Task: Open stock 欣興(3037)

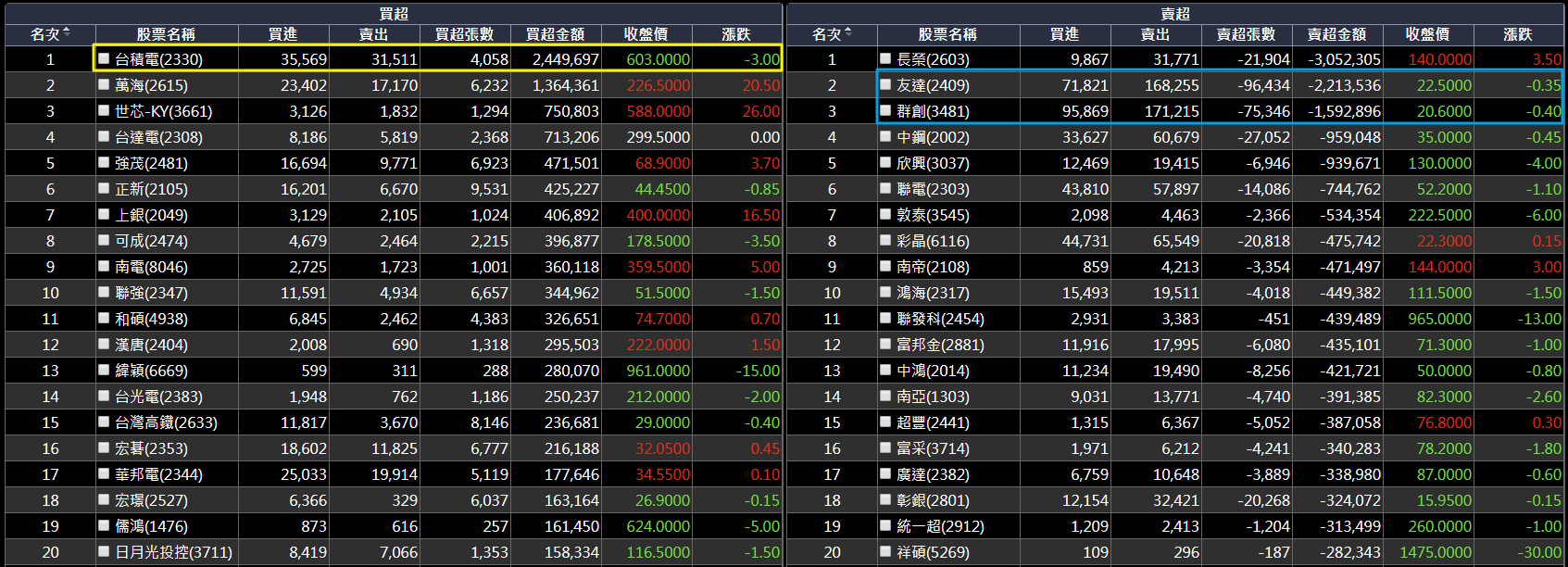Action: coord(933,163)
